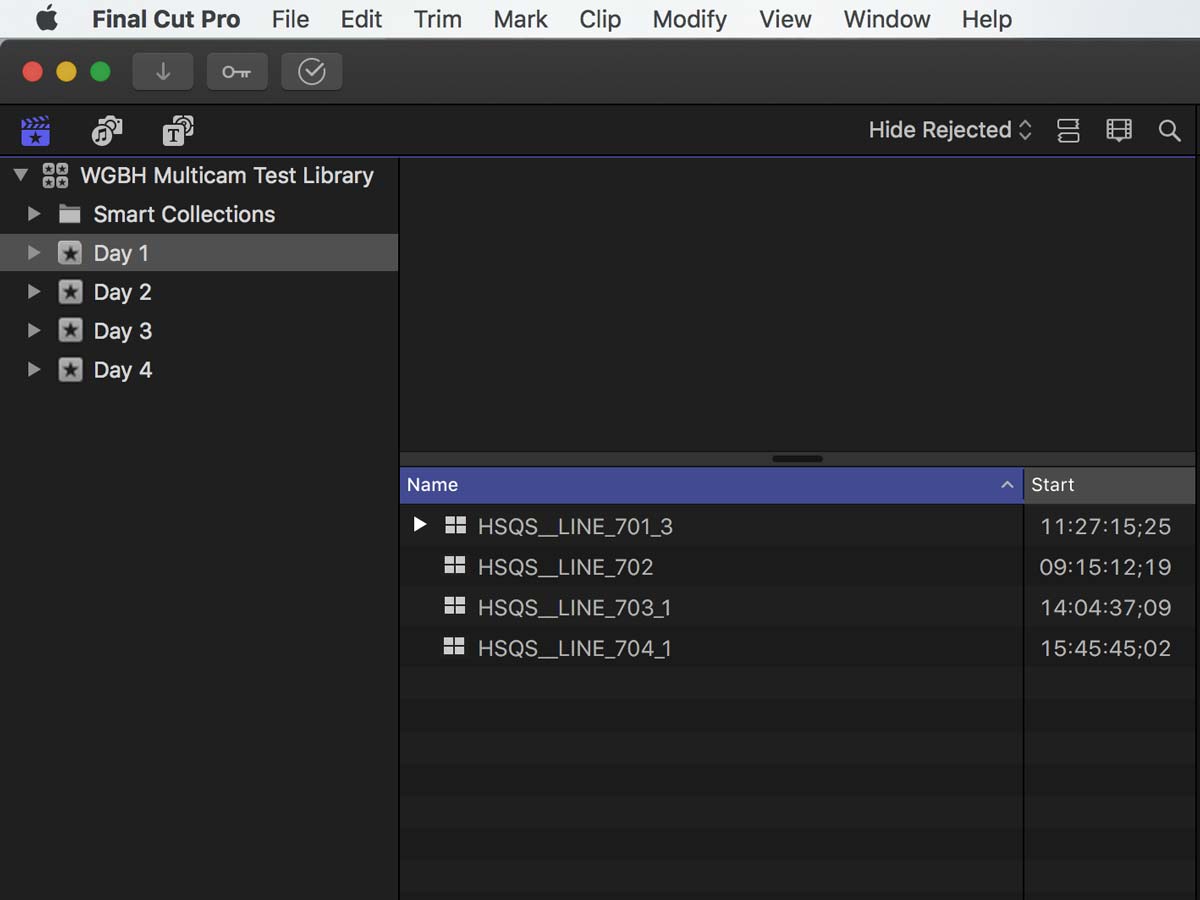Viewport: 1200px width, 900px height.
Task: Expand the Day 3 event triangle
Action: tap(34, 330)
